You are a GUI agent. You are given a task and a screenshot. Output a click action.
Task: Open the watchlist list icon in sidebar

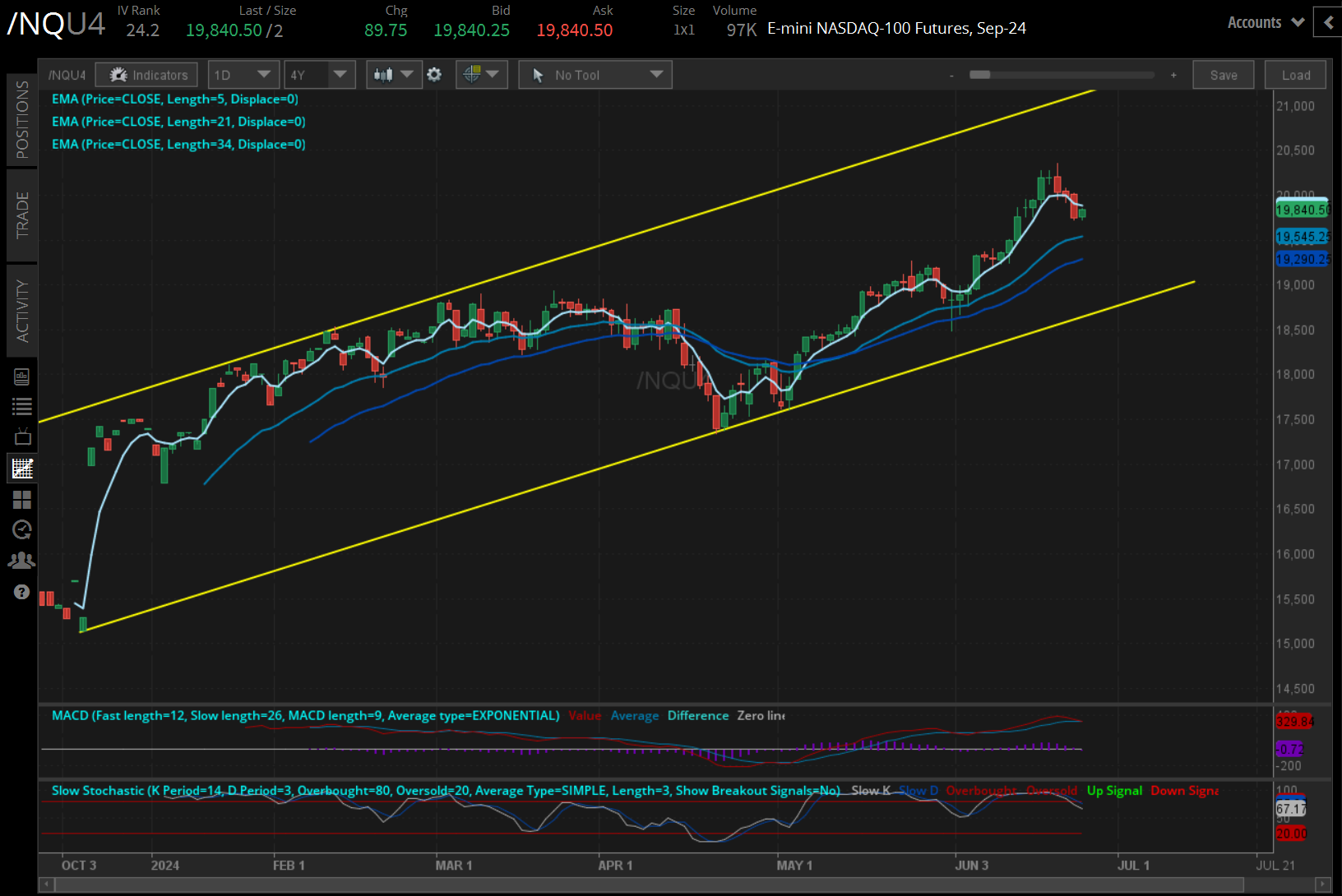click(22, 406)
